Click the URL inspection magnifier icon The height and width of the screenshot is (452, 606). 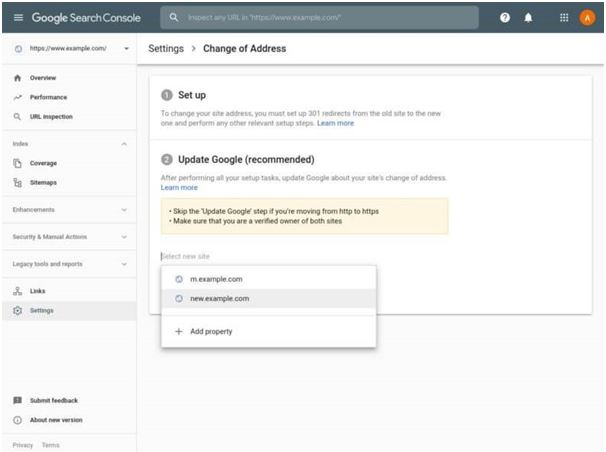click(17, 116)
